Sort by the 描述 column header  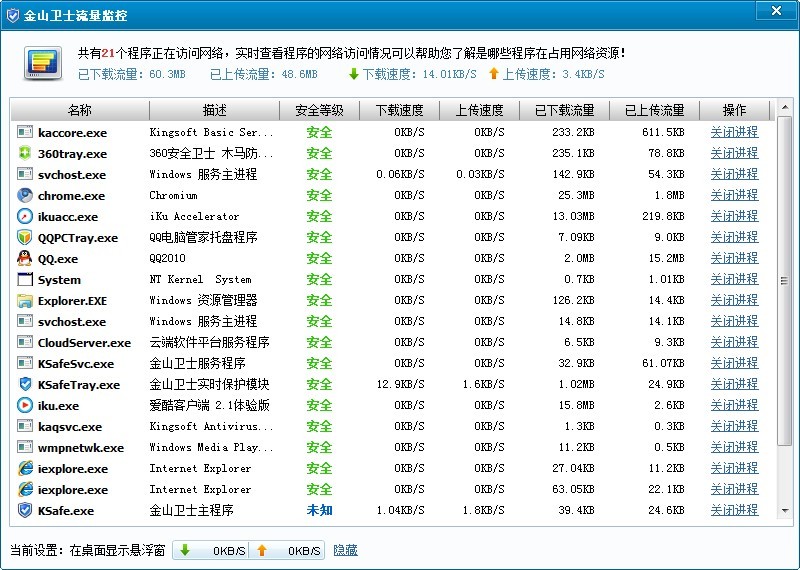[214, 110]
